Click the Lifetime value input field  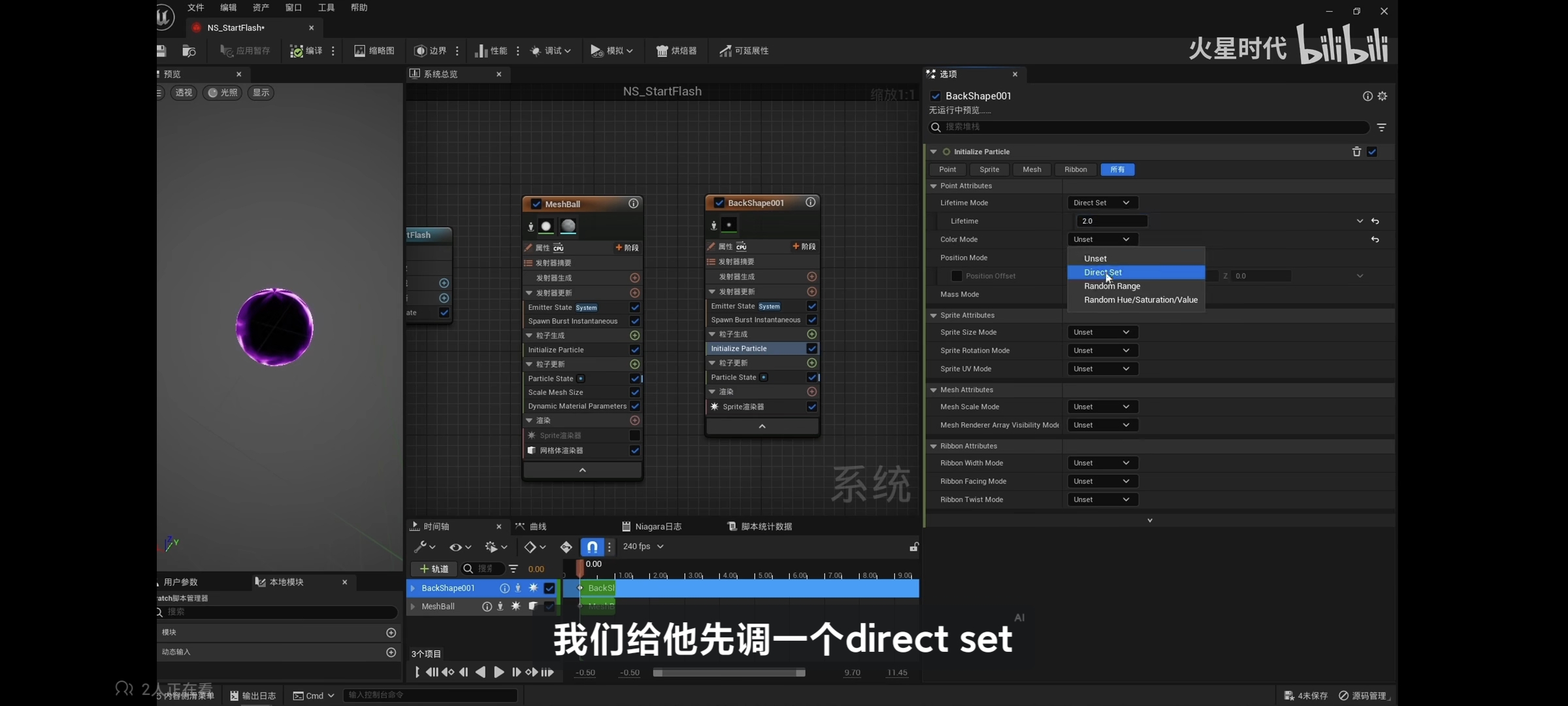point(1111,221)
